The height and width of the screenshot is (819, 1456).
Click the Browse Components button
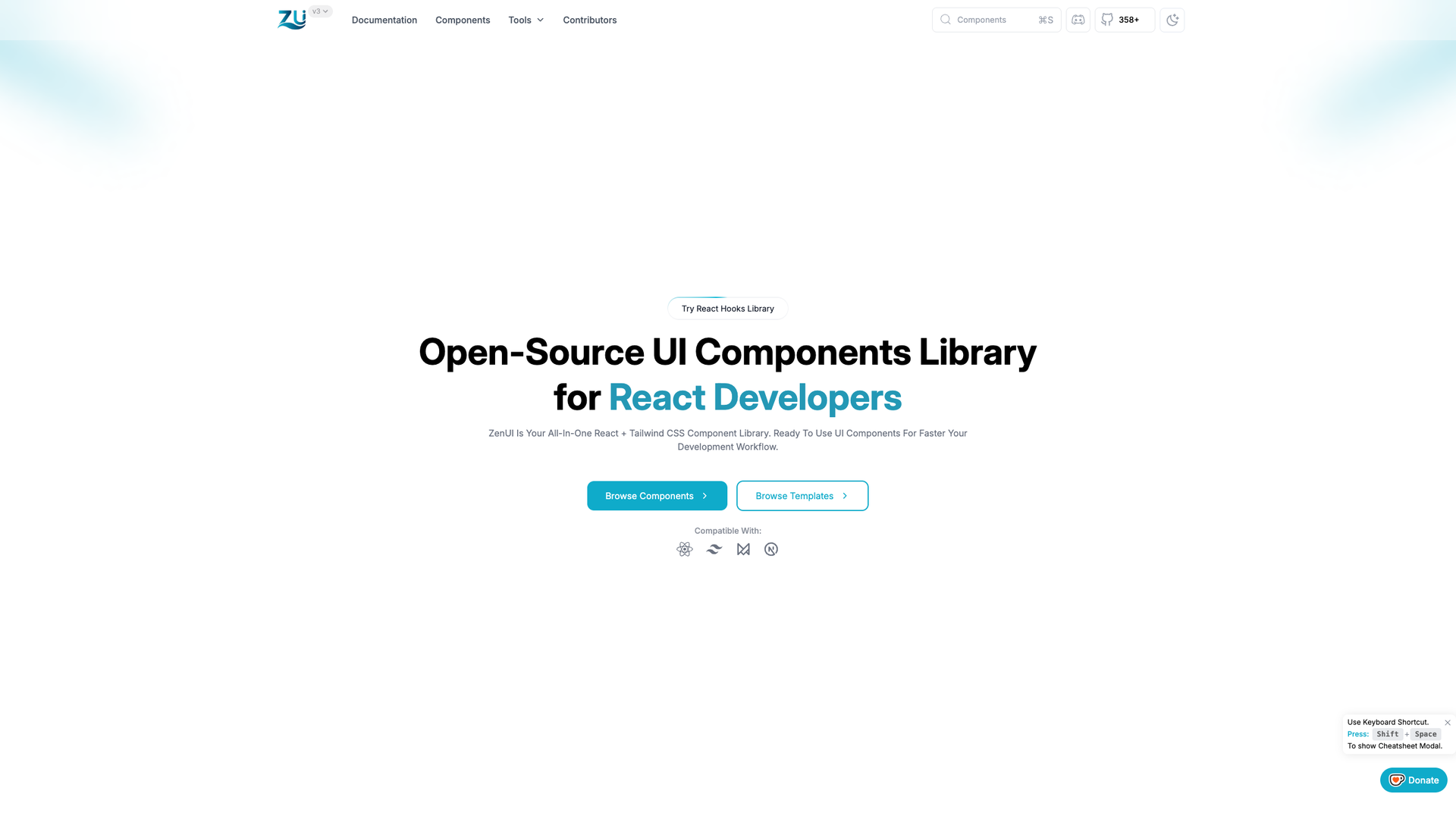coord(657,495)
